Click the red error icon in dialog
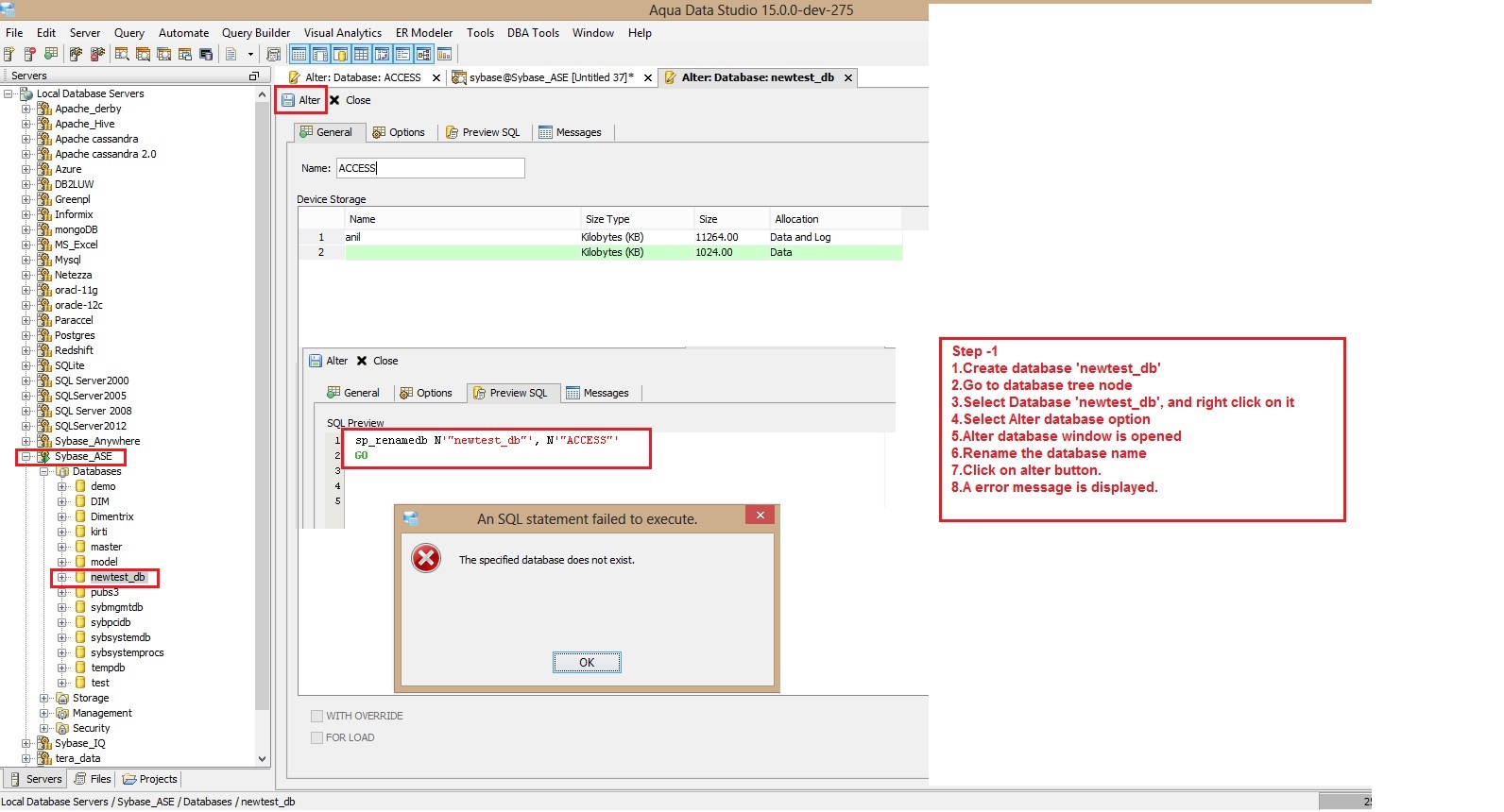1504x812 pixels. pyautogui.click(x=426, y=558)
